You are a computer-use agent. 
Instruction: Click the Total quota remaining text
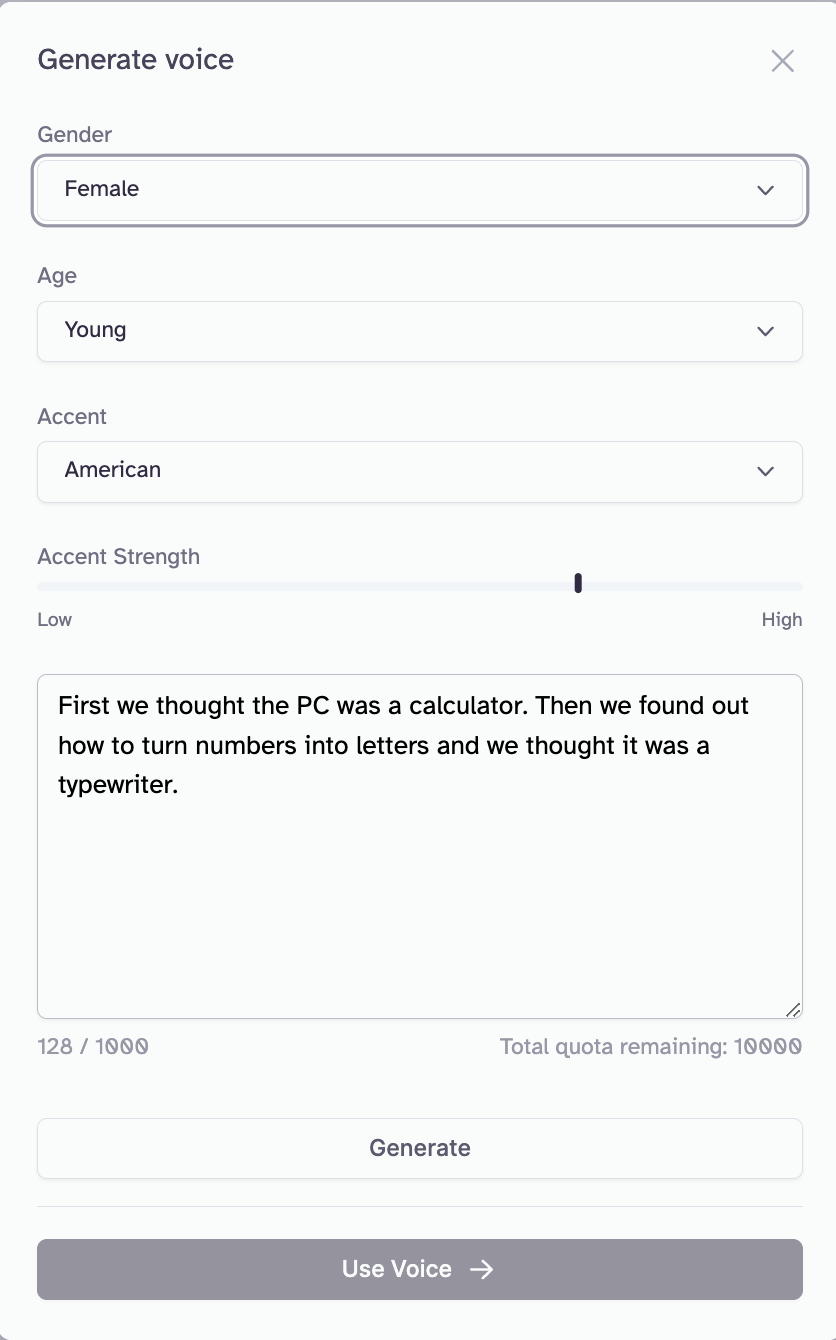click(x=650, y=1047)
